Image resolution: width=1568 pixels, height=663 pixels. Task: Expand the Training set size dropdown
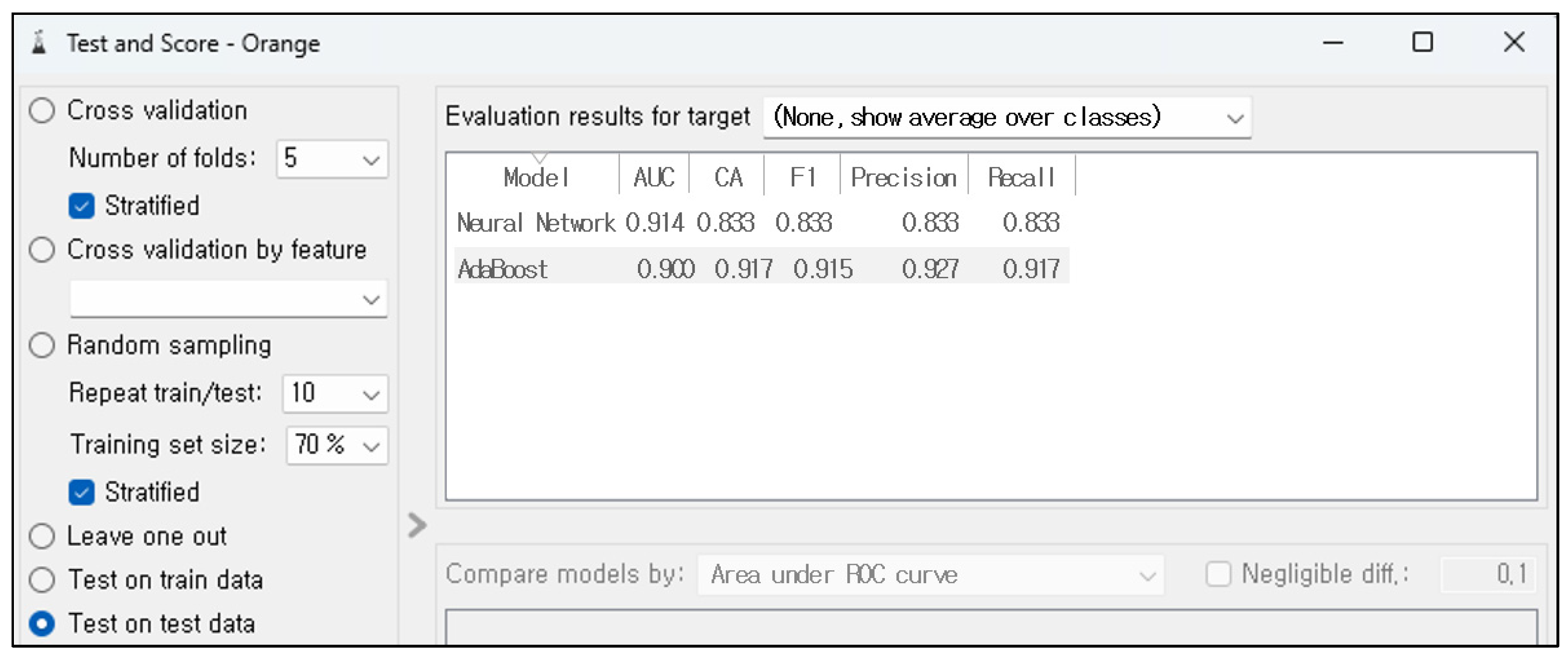(x=337, y=446)
